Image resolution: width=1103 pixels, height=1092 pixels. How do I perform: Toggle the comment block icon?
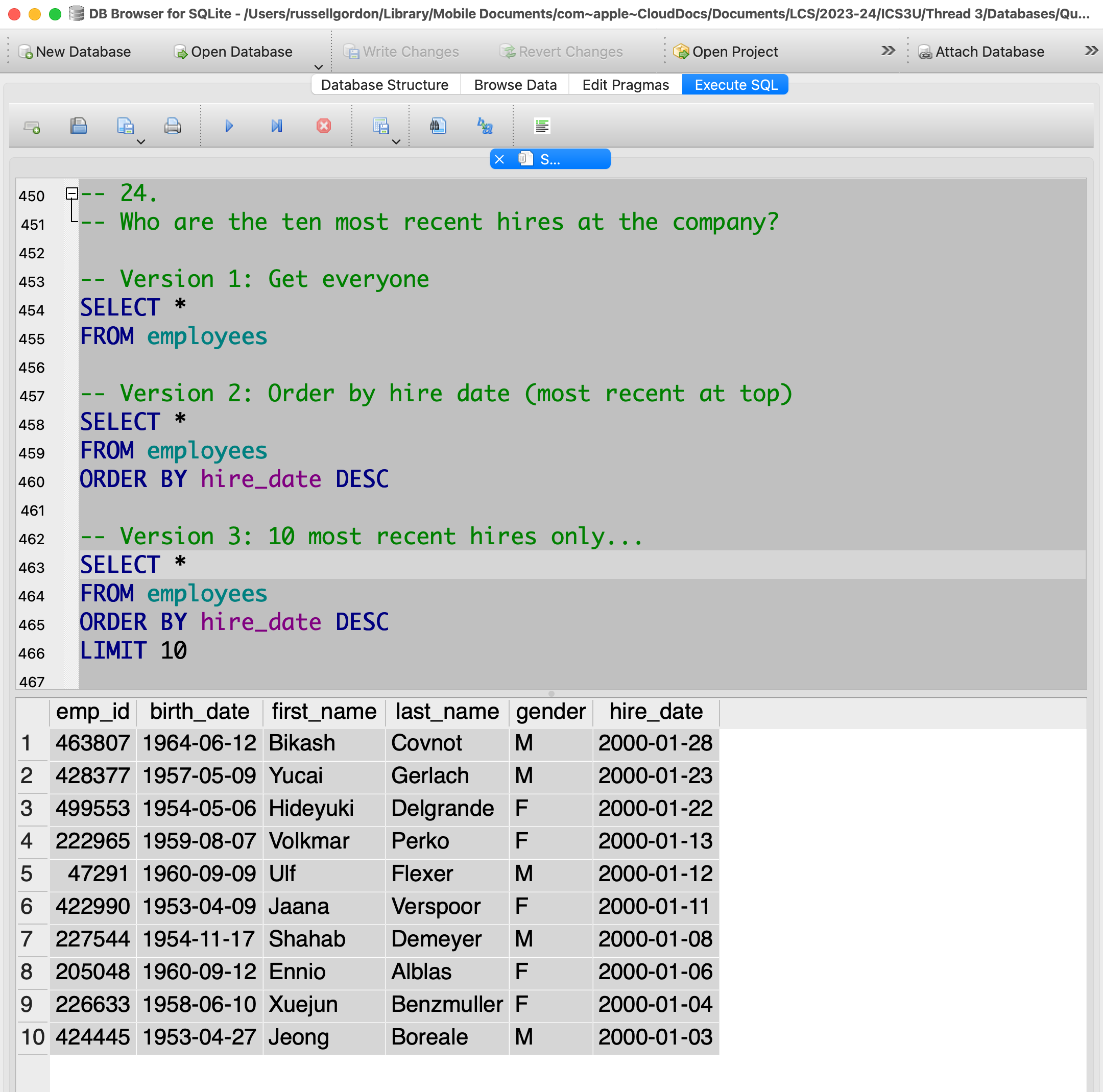542,126
